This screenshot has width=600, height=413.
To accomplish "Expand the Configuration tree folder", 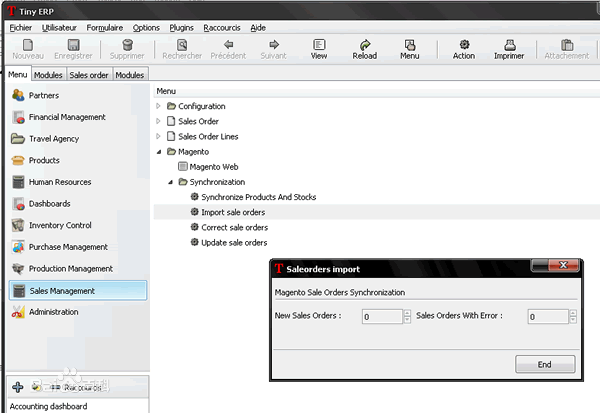I will pyautogui.click(x=158, y=106).
